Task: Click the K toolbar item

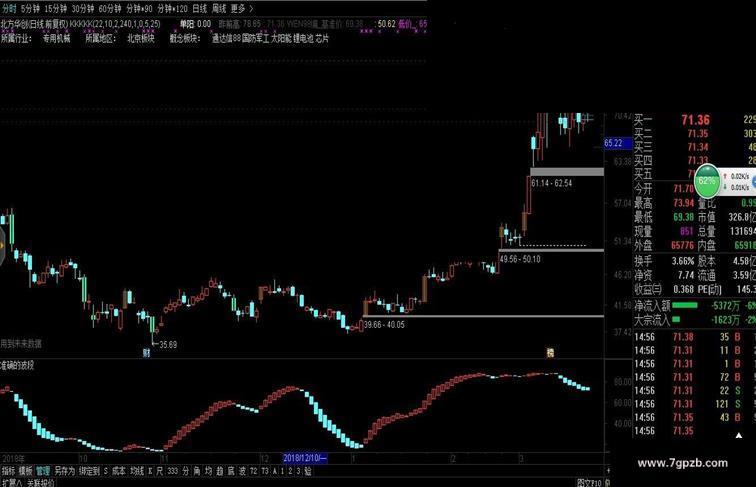Action: 150,471
